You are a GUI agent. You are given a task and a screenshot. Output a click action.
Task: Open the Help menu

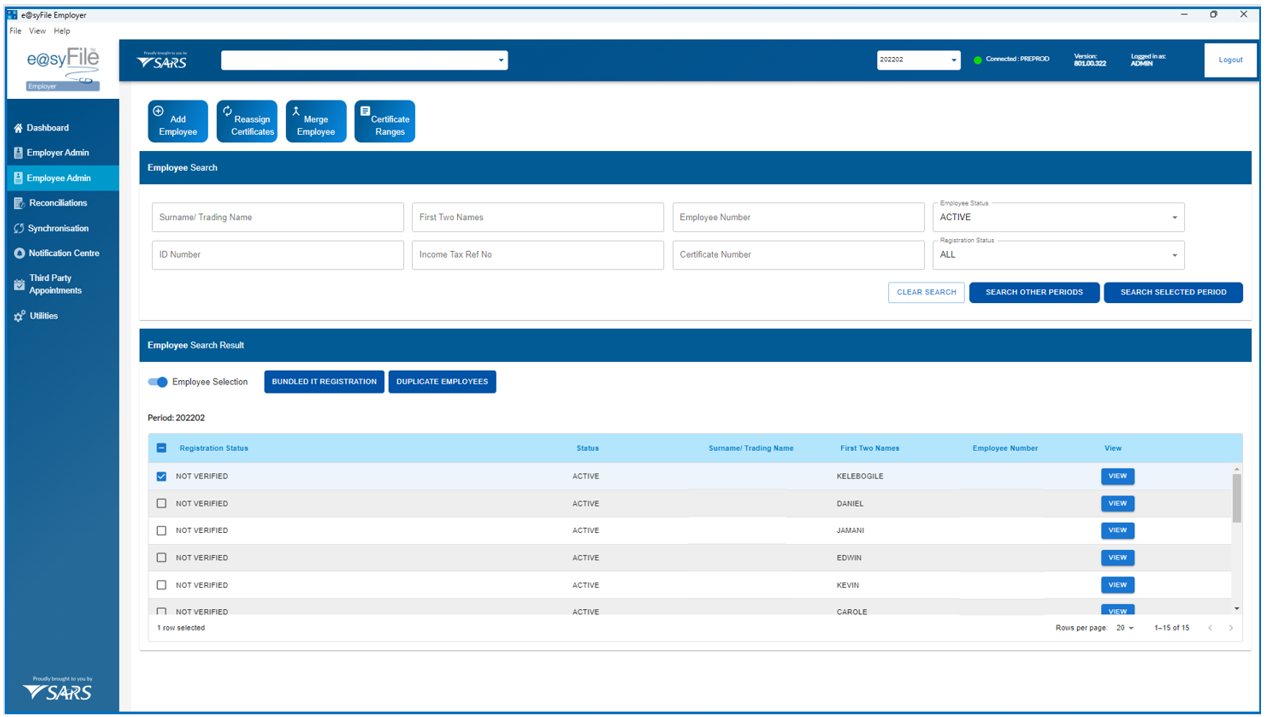62,31
